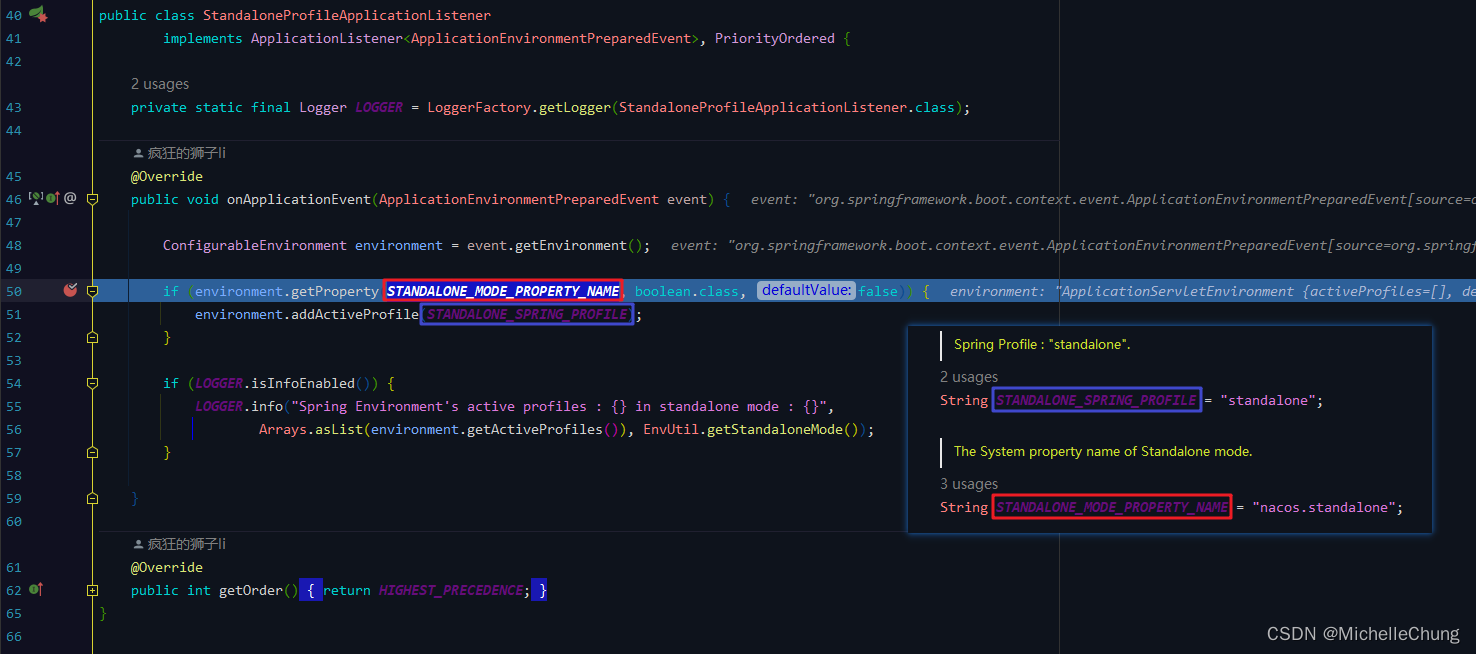Click STANDALONE_MODE_PROPERTY_NAME on line 50
This screenshot has width=1476, height=654.
point(503,291)
